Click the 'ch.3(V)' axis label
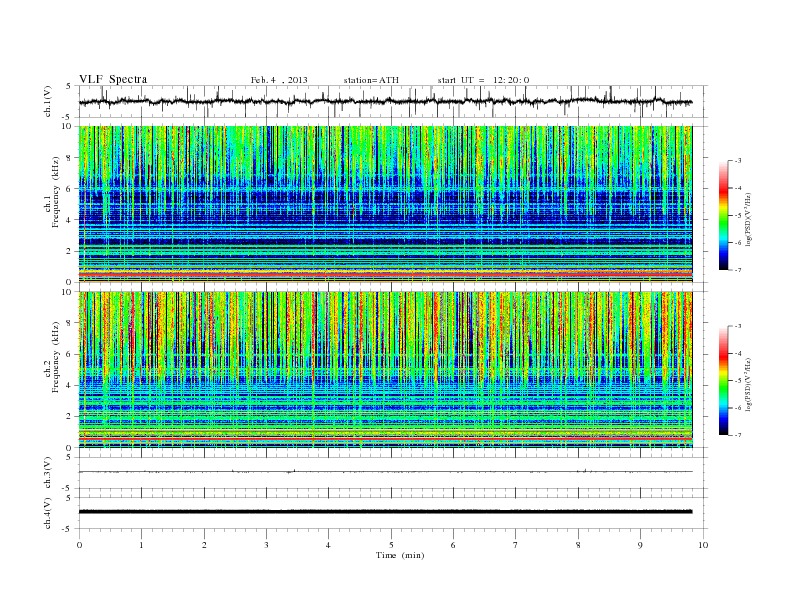The width and height of the screenshot is (792, 612). point(48,473)
